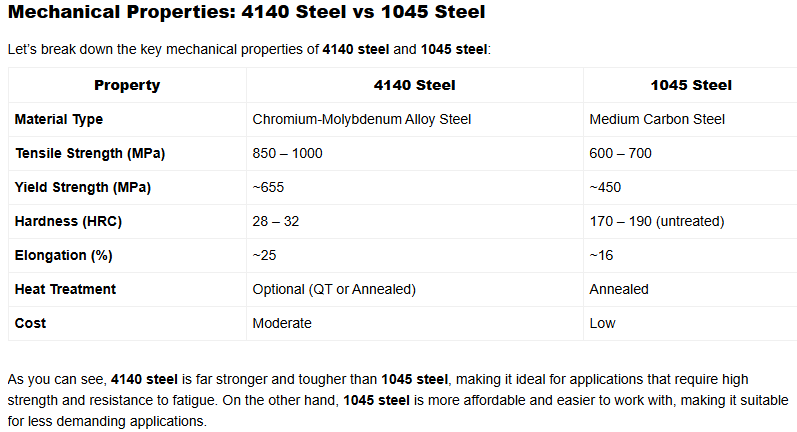This screenshot has height=432, width=797.
Task: Click the '~25' elongation value
Action: click(265, 255)
